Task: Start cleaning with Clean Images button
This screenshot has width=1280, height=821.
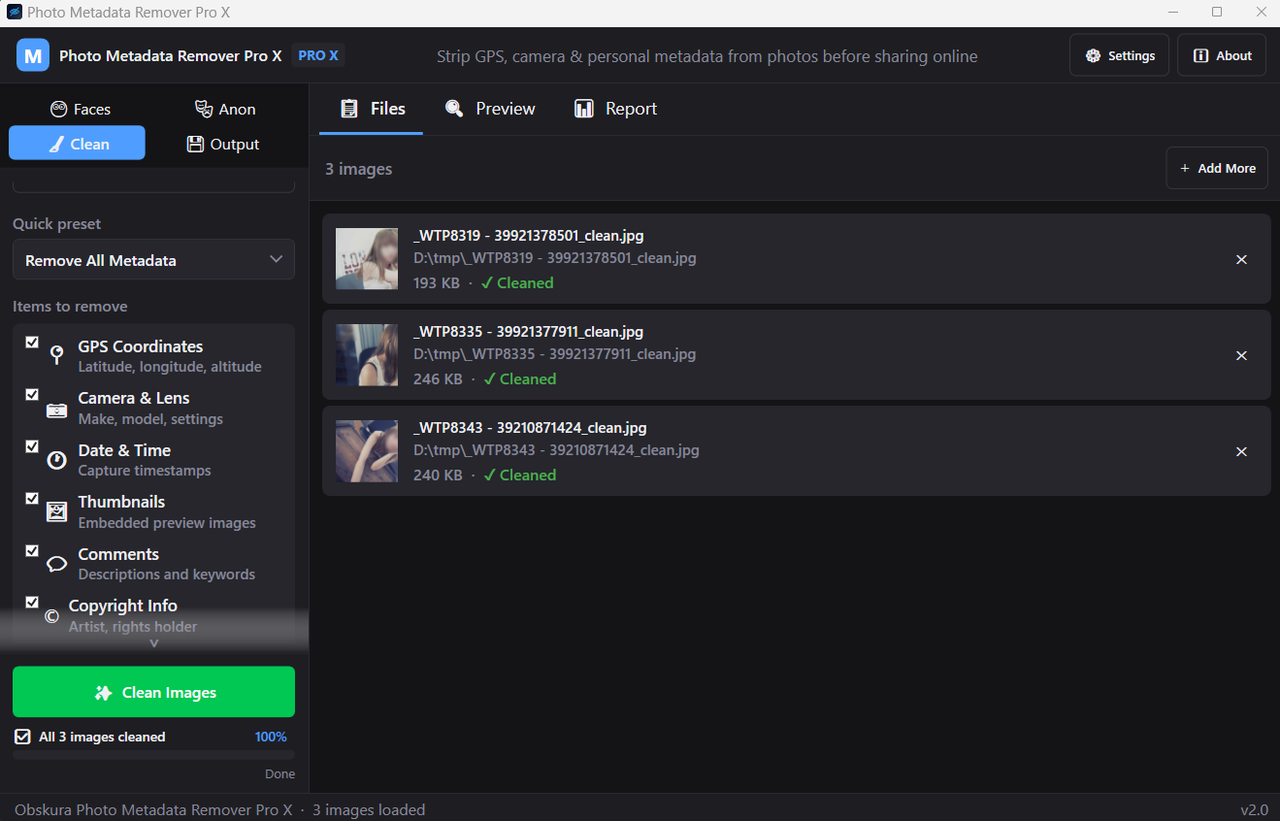Action: tap(154, 692)
